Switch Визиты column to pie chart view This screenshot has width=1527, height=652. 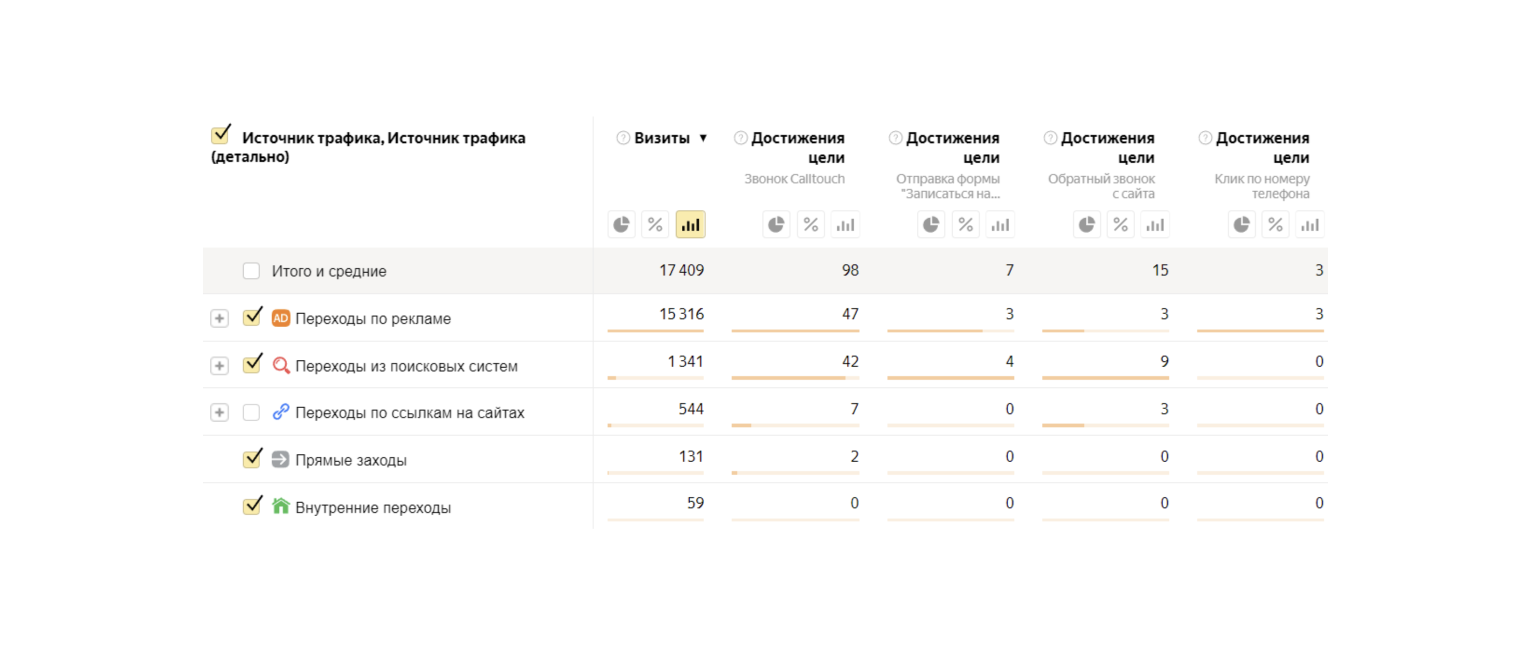point(622,224)
